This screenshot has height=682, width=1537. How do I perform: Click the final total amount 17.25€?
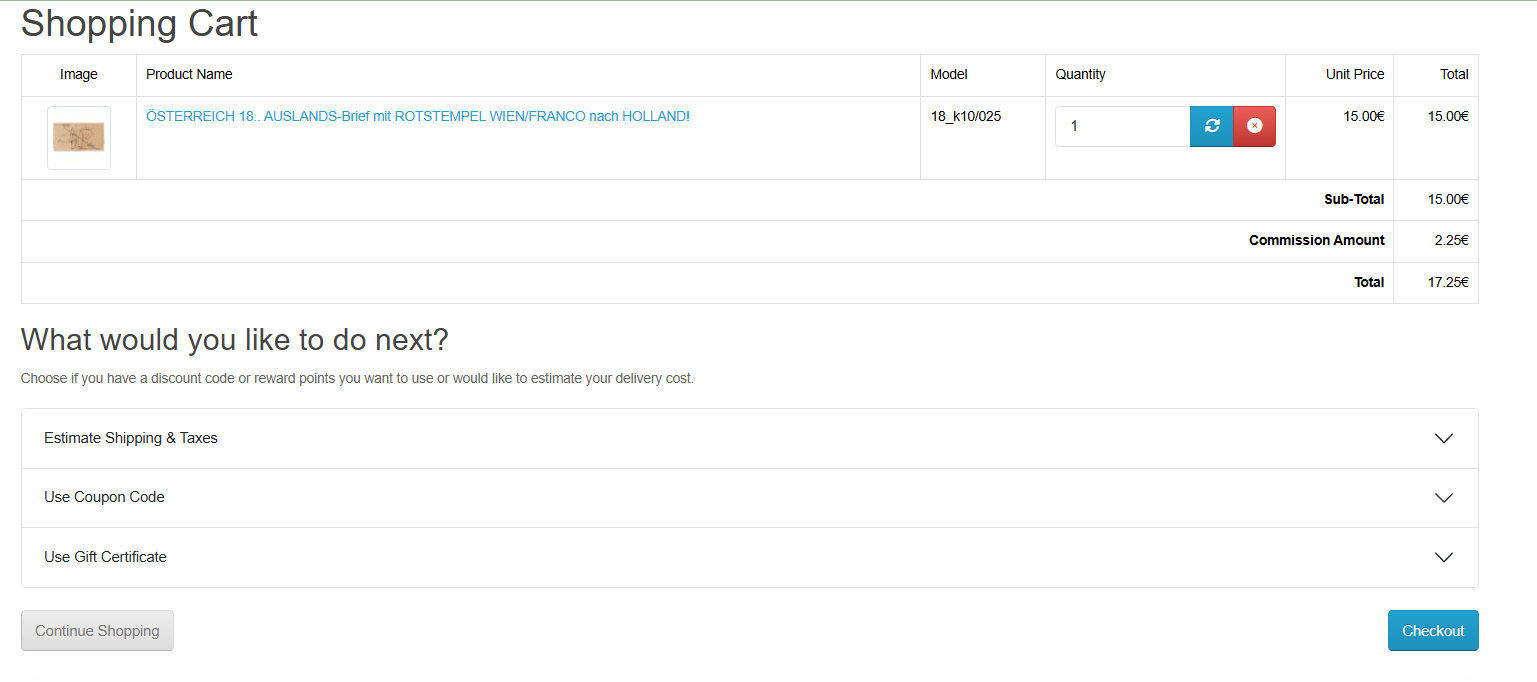1447,283
